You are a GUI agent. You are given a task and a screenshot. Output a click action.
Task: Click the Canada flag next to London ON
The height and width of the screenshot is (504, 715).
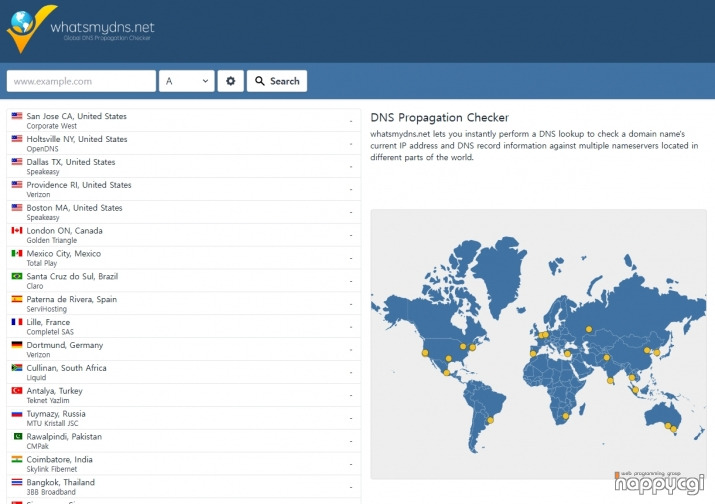coord(17,230)
